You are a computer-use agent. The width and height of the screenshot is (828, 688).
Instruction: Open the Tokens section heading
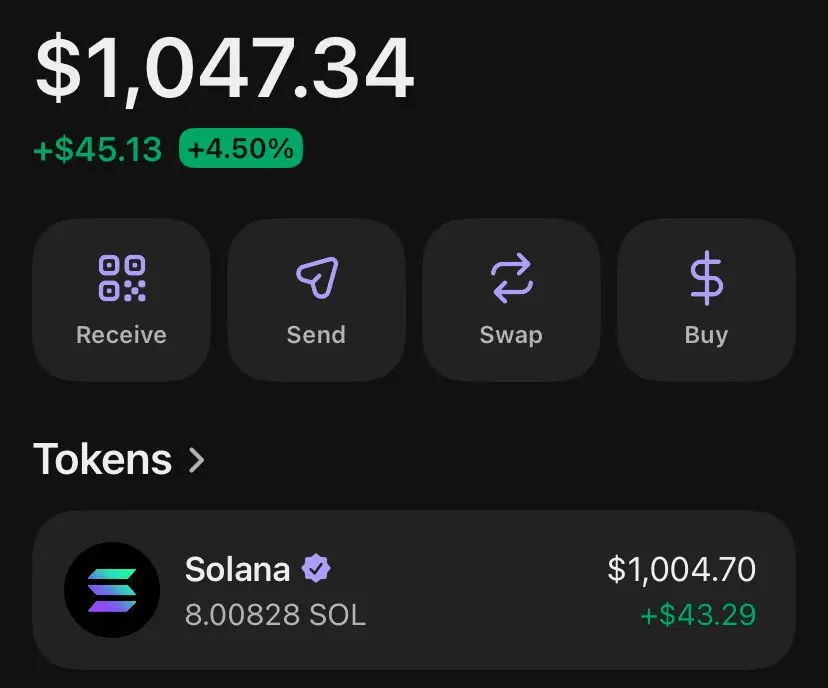[x=103, y=460]
